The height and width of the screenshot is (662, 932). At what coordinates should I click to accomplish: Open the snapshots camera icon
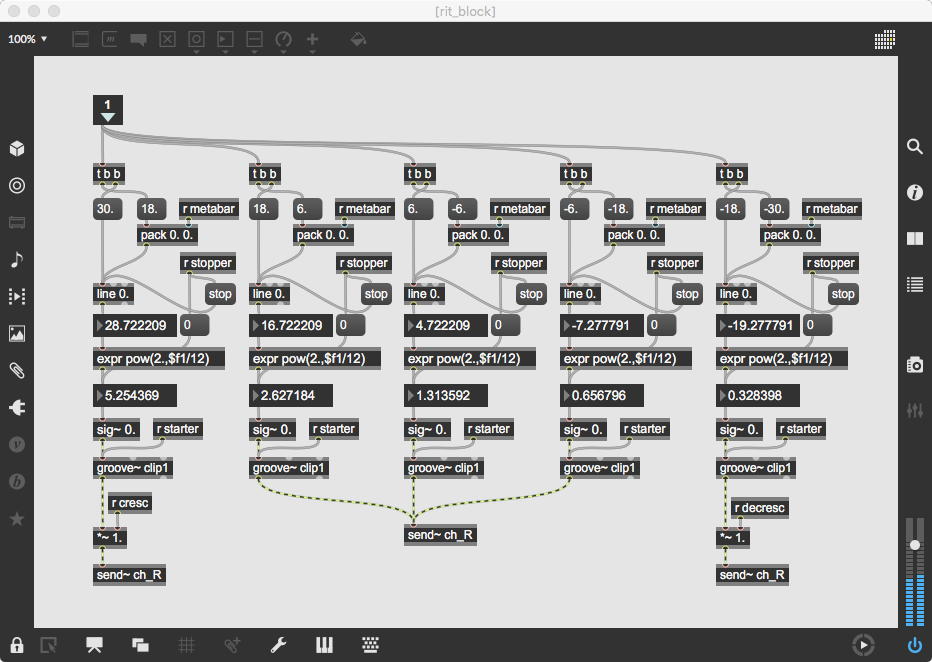coord(915,364)
